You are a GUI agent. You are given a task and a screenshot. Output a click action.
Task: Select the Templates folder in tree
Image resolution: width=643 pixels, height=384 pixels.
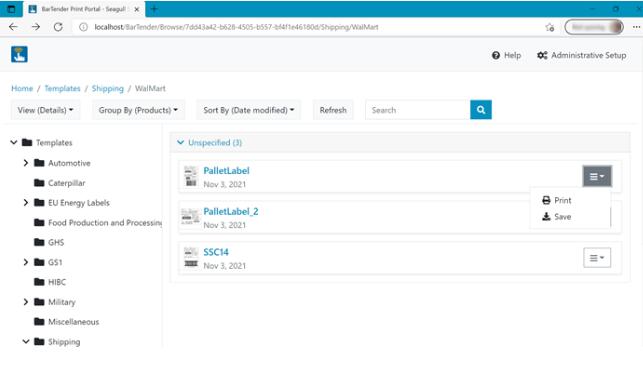(47, 142)
